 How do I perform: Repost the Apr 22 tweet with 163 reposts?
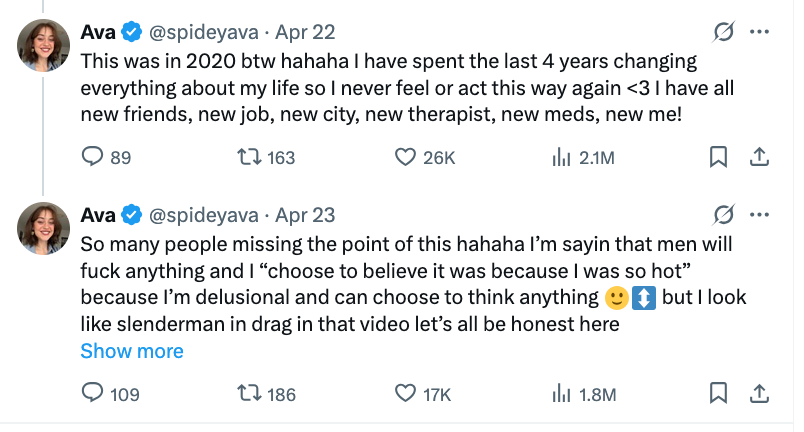coord(249,157)
